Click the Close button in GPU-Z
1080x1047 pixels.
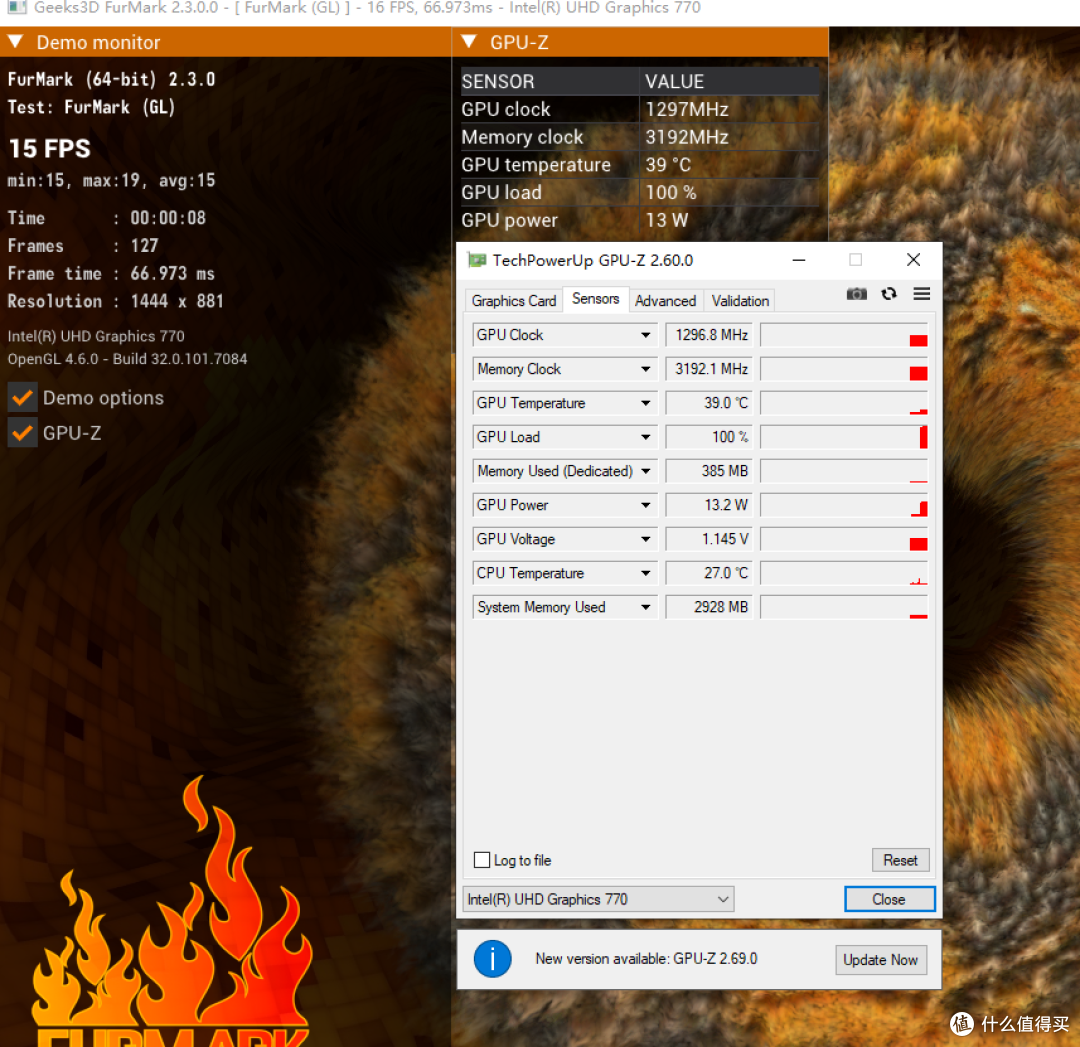889,900
